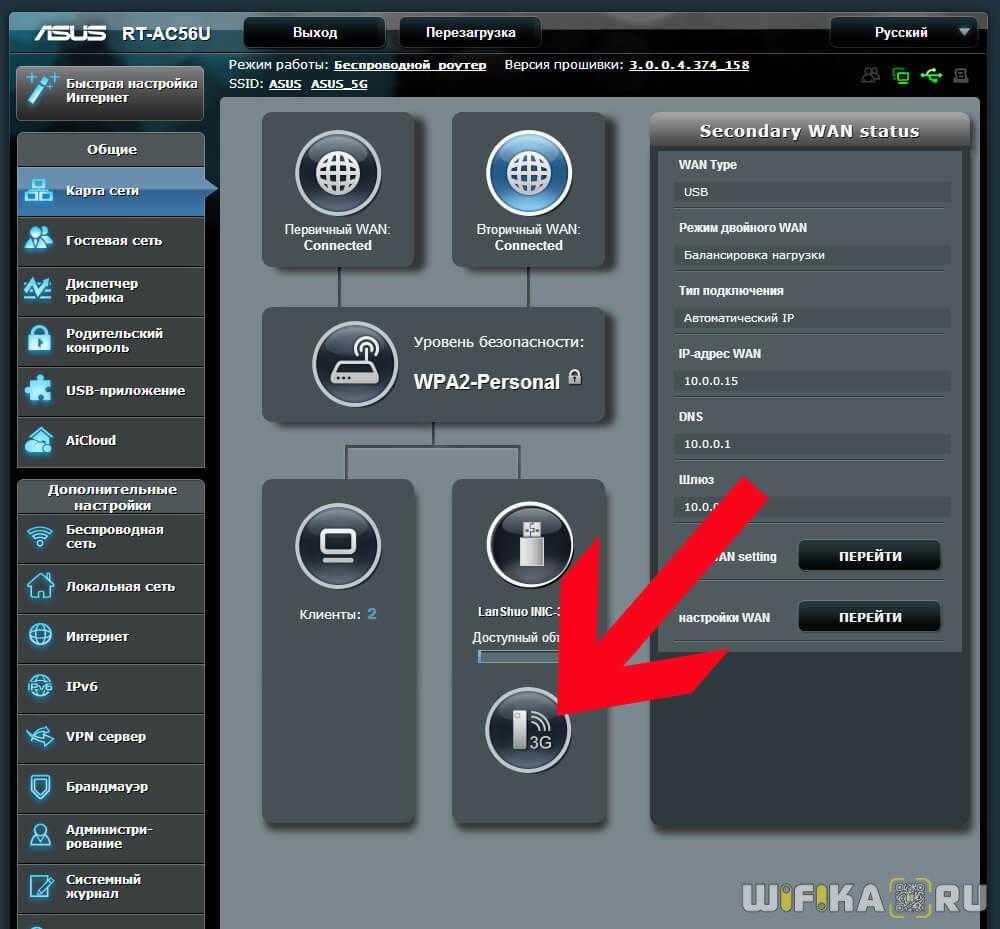
Task: Open Гостевая сеть menu item
Action: pos(111,241)
